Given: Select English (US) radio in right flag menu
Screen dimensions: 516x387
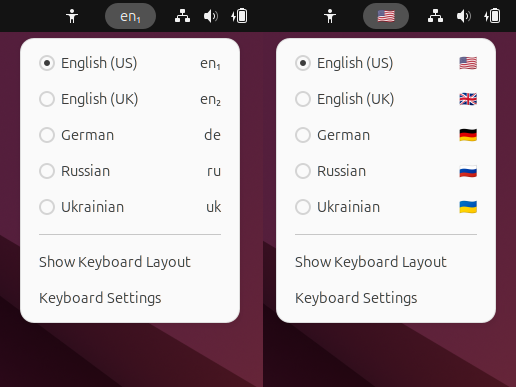Looking at the screenshot, I should click(303, 63).
